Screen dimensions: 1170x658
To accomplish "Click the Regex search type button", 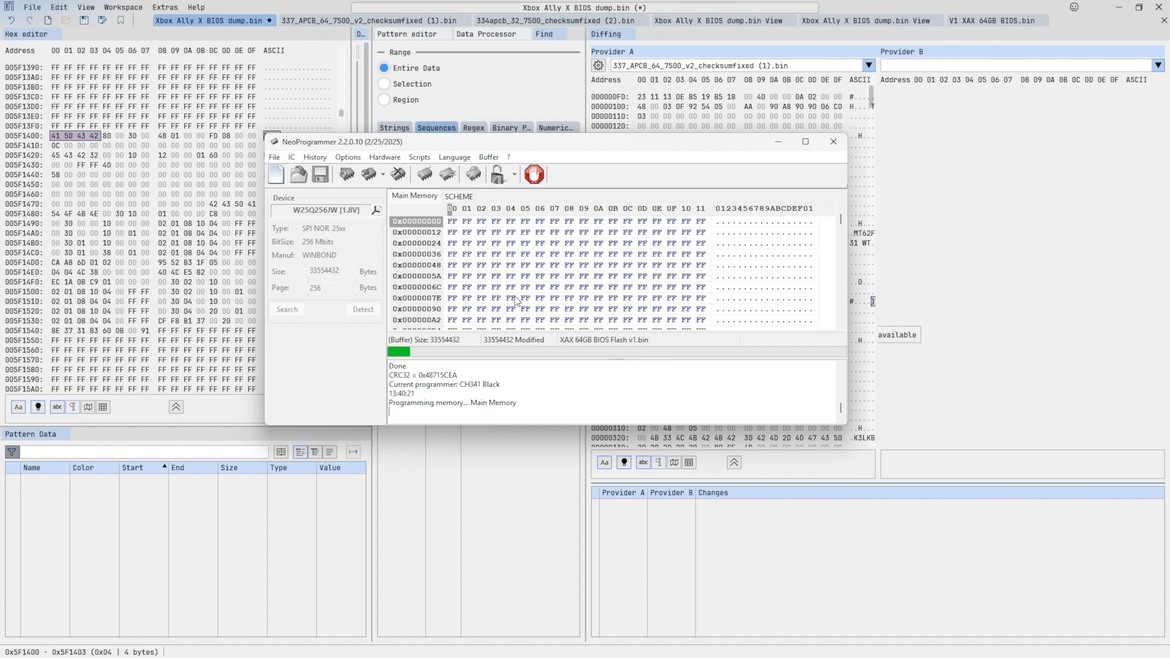I will (x=473, y=128).
